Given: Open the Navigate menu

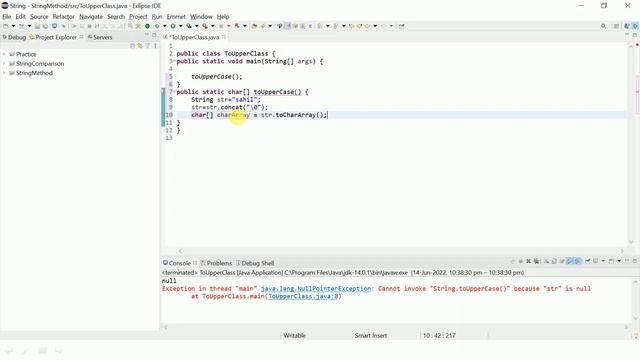Looking at the screenshot, I should click(91, 17).
